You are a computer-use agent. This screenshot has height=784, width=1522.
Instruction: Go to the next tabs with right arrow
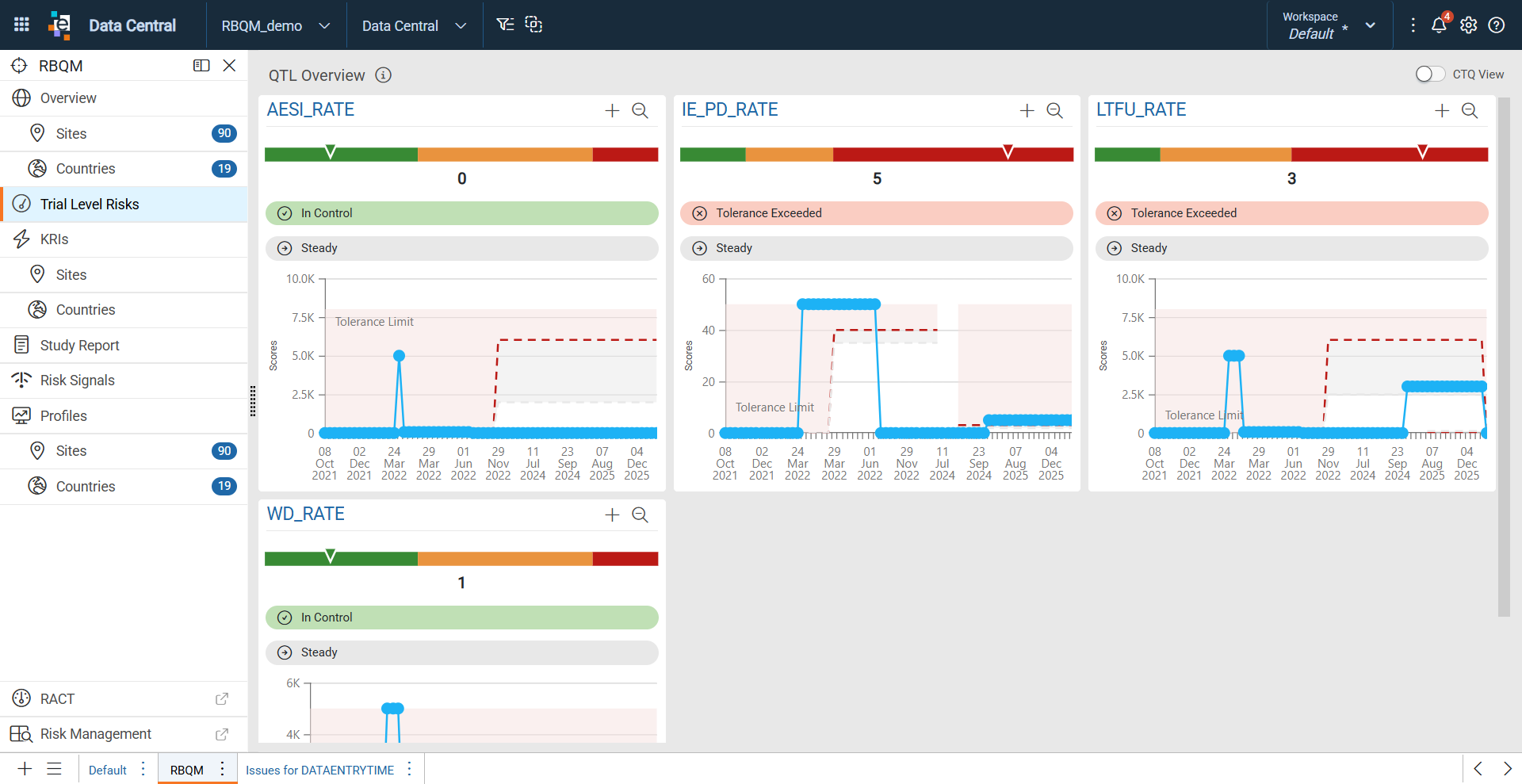click(x=1507, y=769)
